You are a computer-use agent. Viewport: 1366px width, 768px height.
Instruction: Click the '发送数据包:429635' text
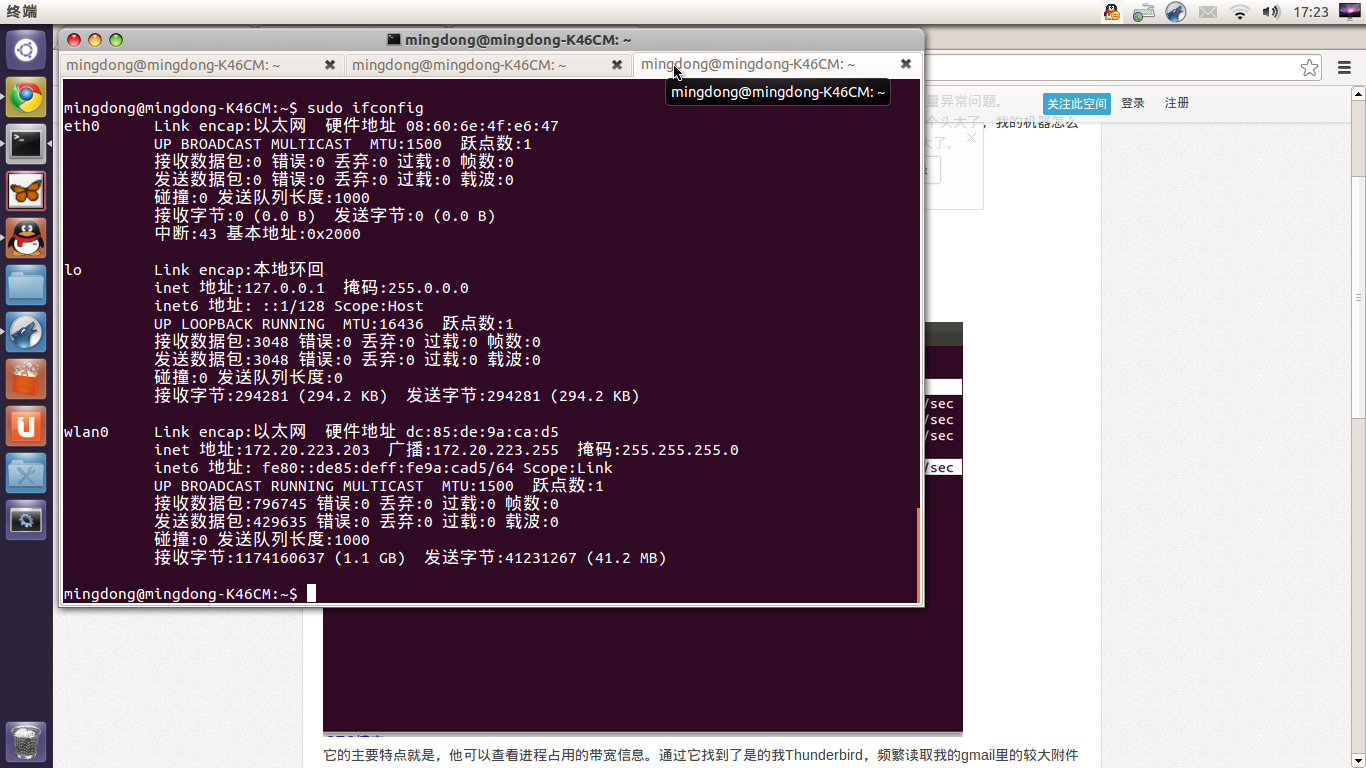[230, 522]
